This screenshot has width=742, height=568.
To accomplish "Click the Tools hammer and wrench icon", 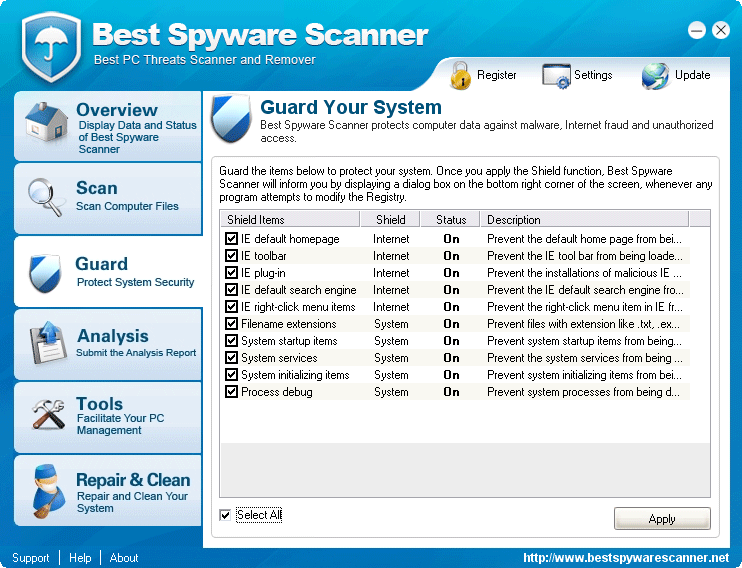I will [48, 414].
